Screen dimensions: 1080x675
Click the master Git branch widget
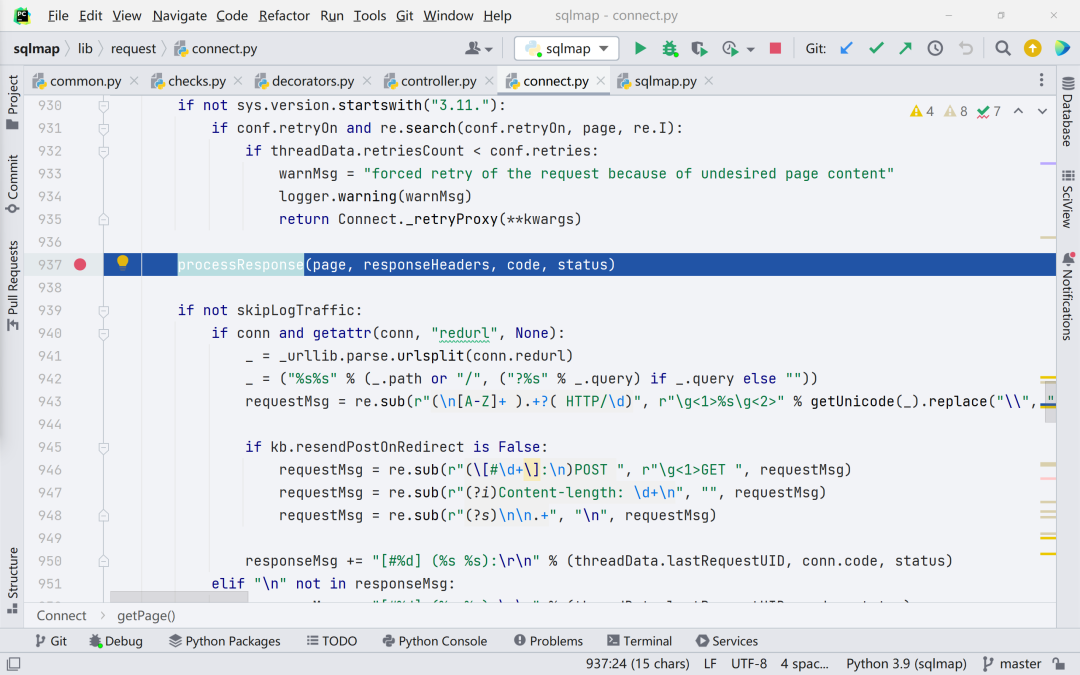pyautogui.click(x=1012, y=664)
